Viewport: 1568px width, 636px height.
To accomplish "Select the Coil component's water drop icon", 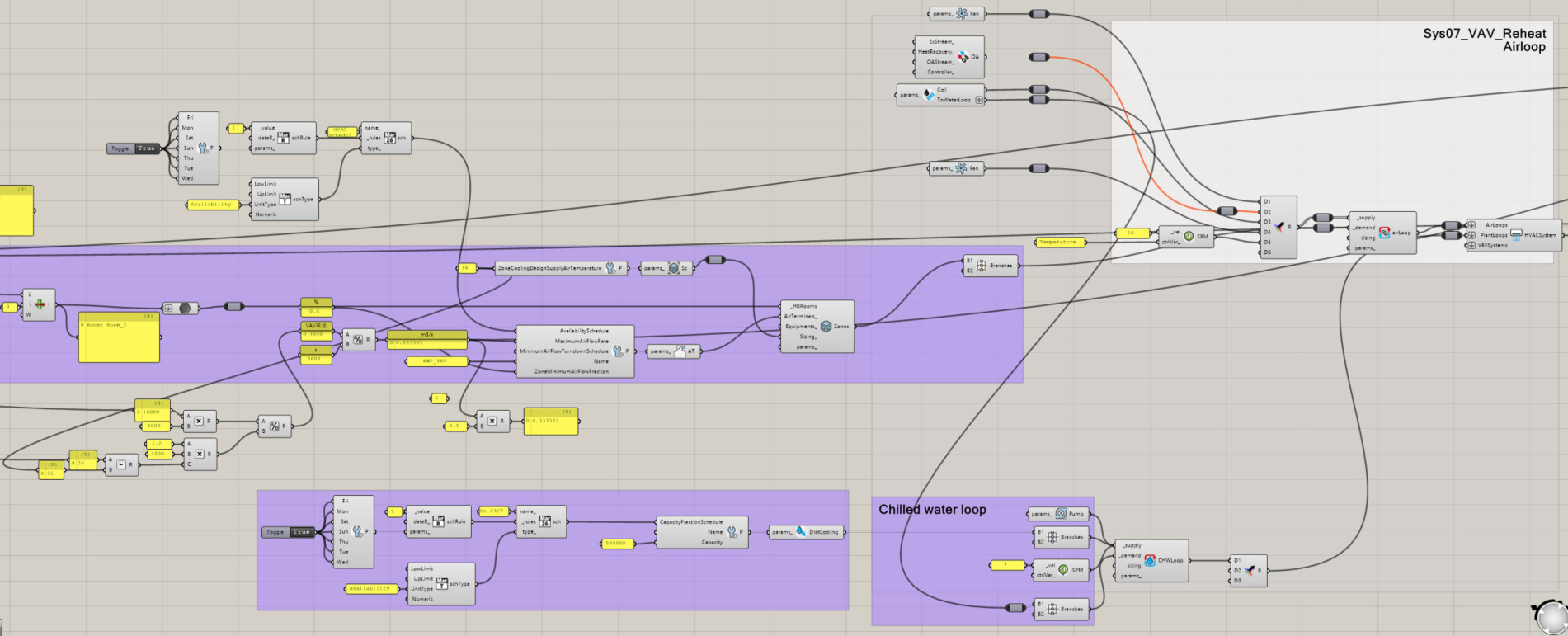I will 929,95.
